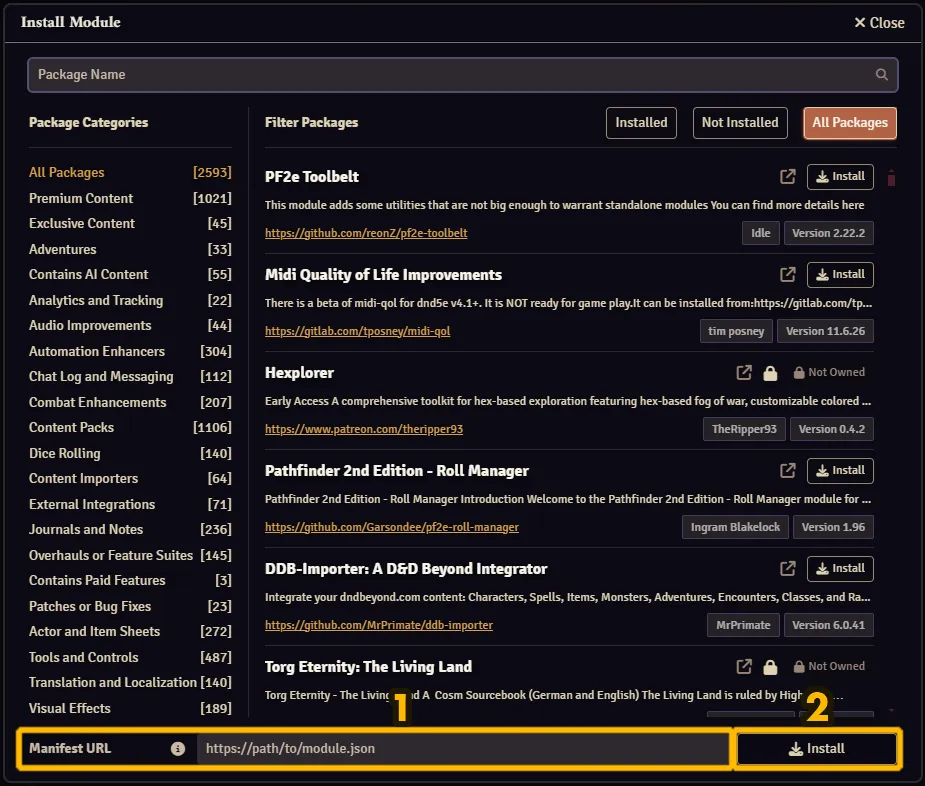
Task: Click Ingram Blakelock author tag
Action: pos(735,527)
